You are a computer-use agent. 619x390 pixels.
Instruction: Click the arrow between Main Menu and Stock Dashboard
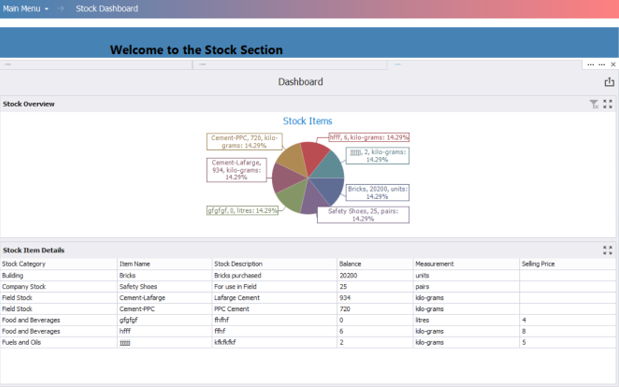tap(60, 9)
